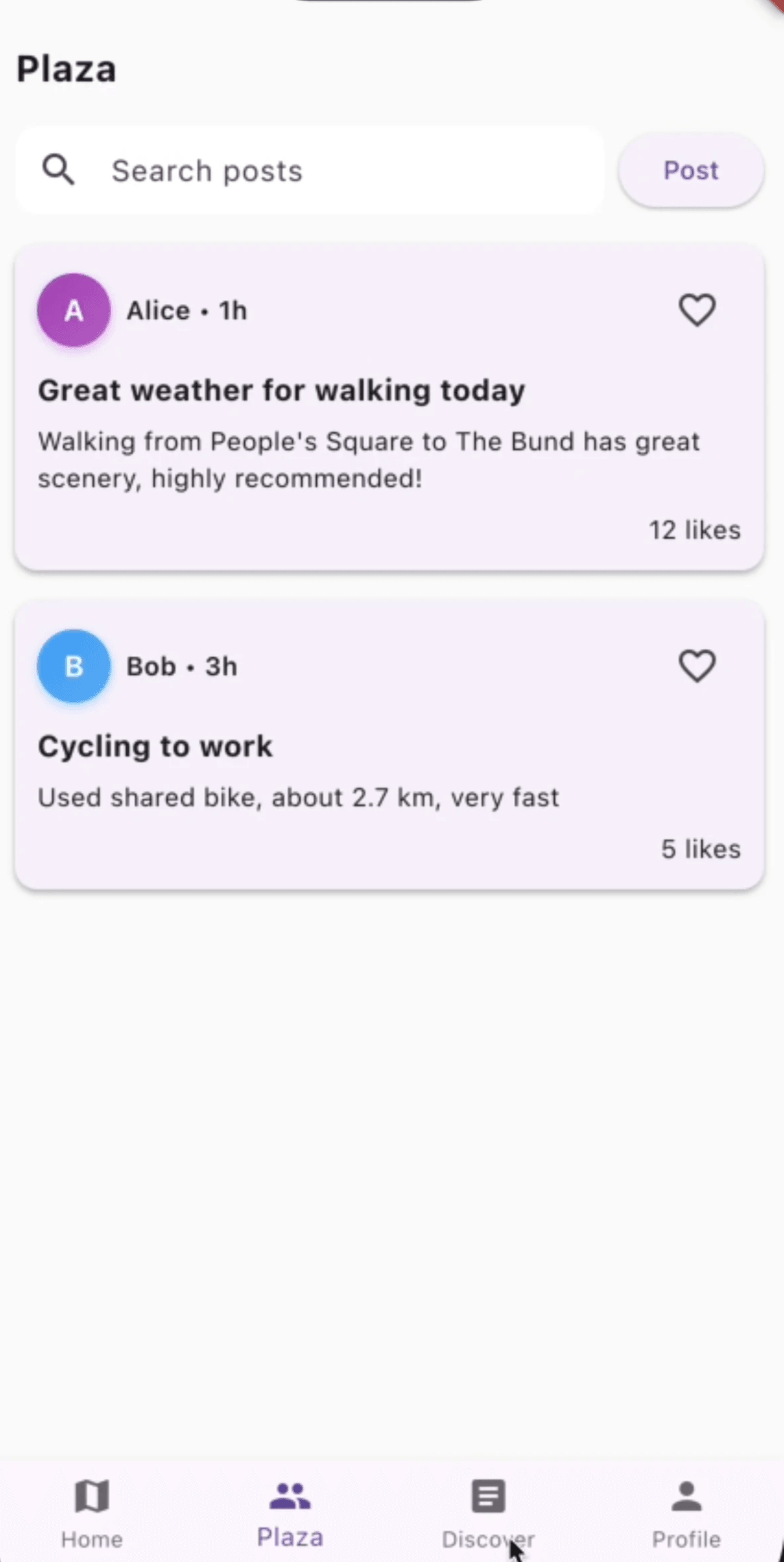
Task: Click the 5 likes count
Action: pos(701,849)
